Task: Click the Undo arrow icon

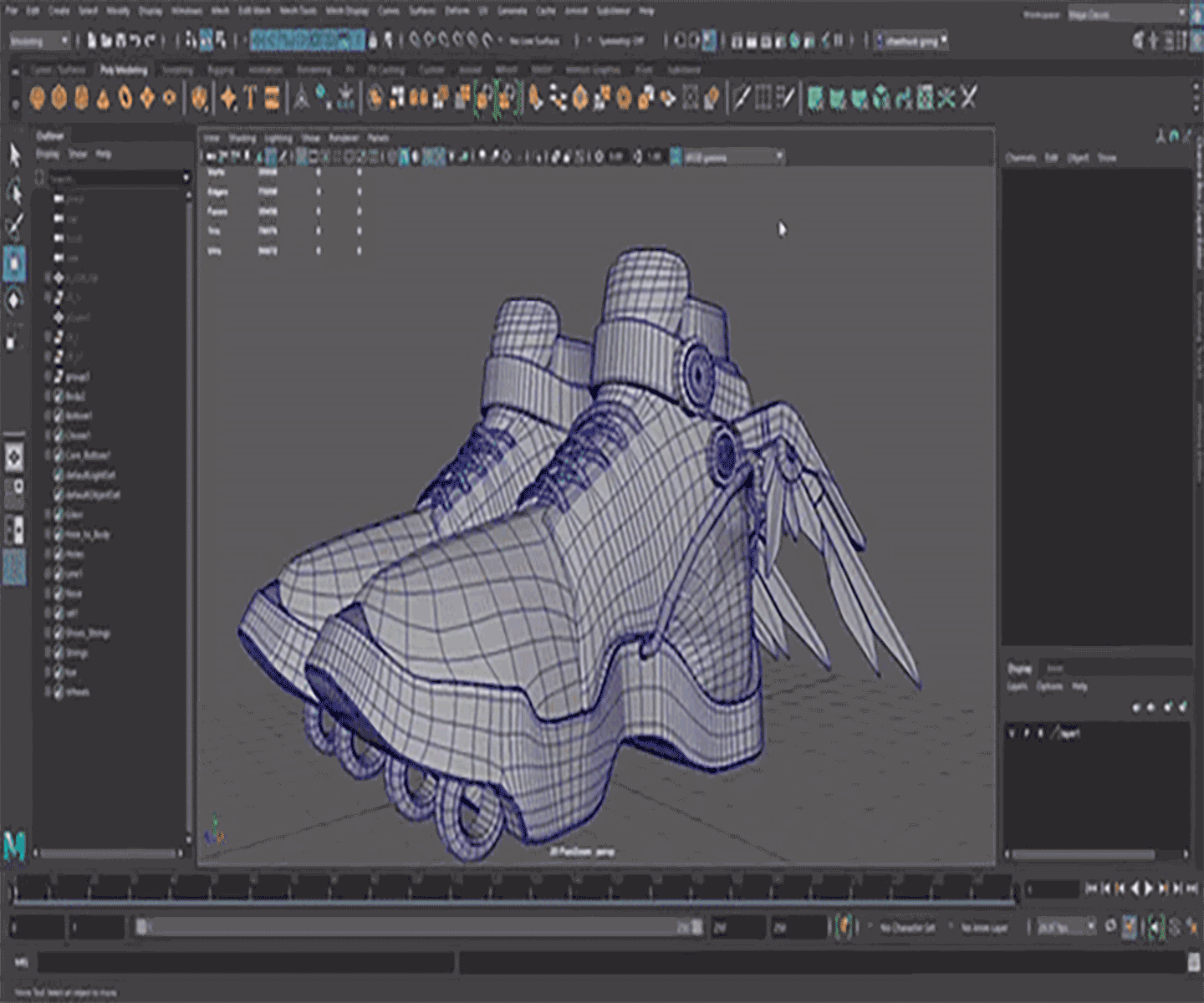Action: tap(135, 40)
